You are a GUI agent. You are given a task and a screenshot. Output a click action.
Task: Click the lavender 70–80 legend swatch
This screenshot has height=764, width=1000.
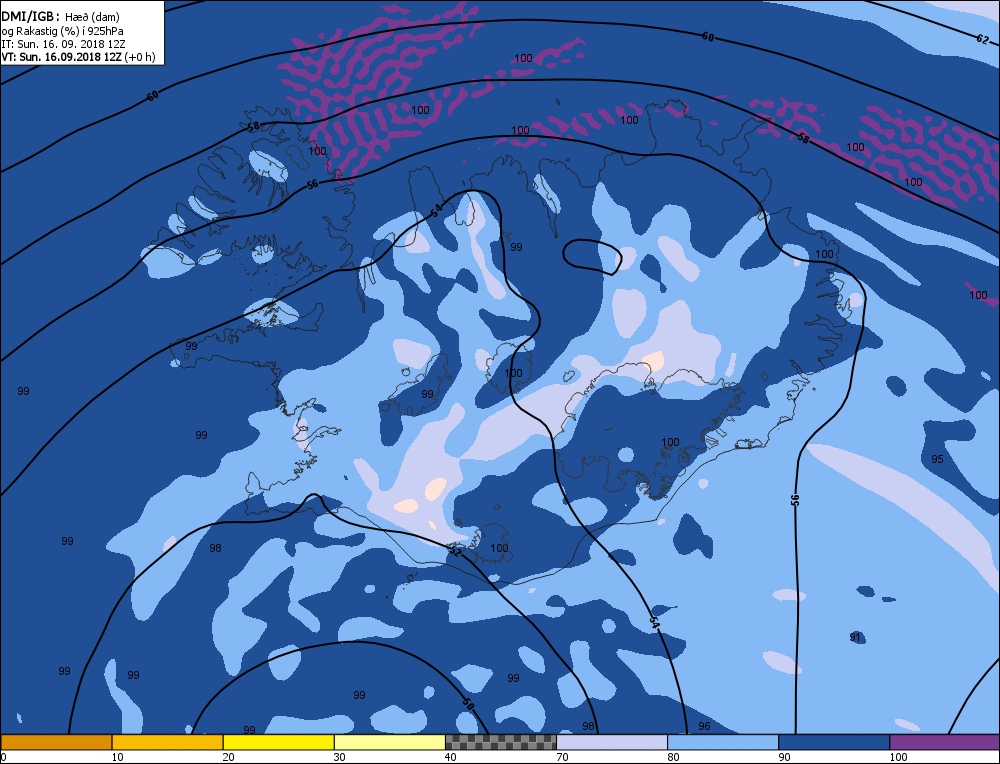[x=612, y=742]
